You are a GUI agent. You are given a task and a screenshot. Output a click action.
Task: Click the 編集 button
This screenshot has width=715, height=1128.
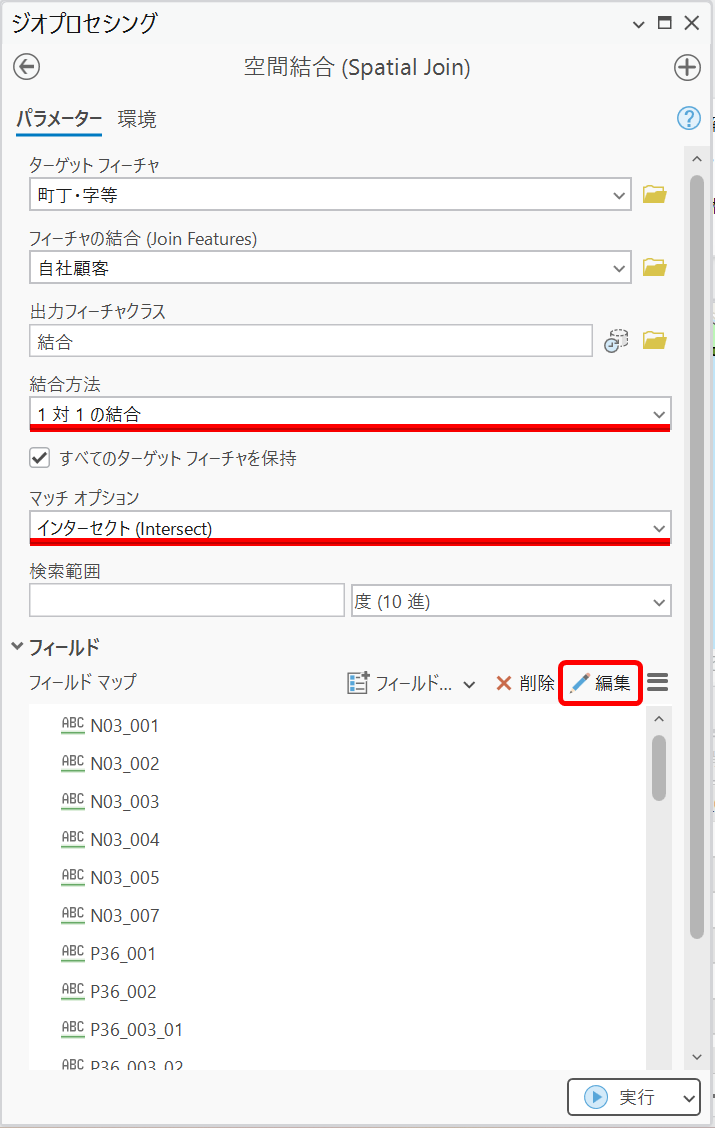602,684
